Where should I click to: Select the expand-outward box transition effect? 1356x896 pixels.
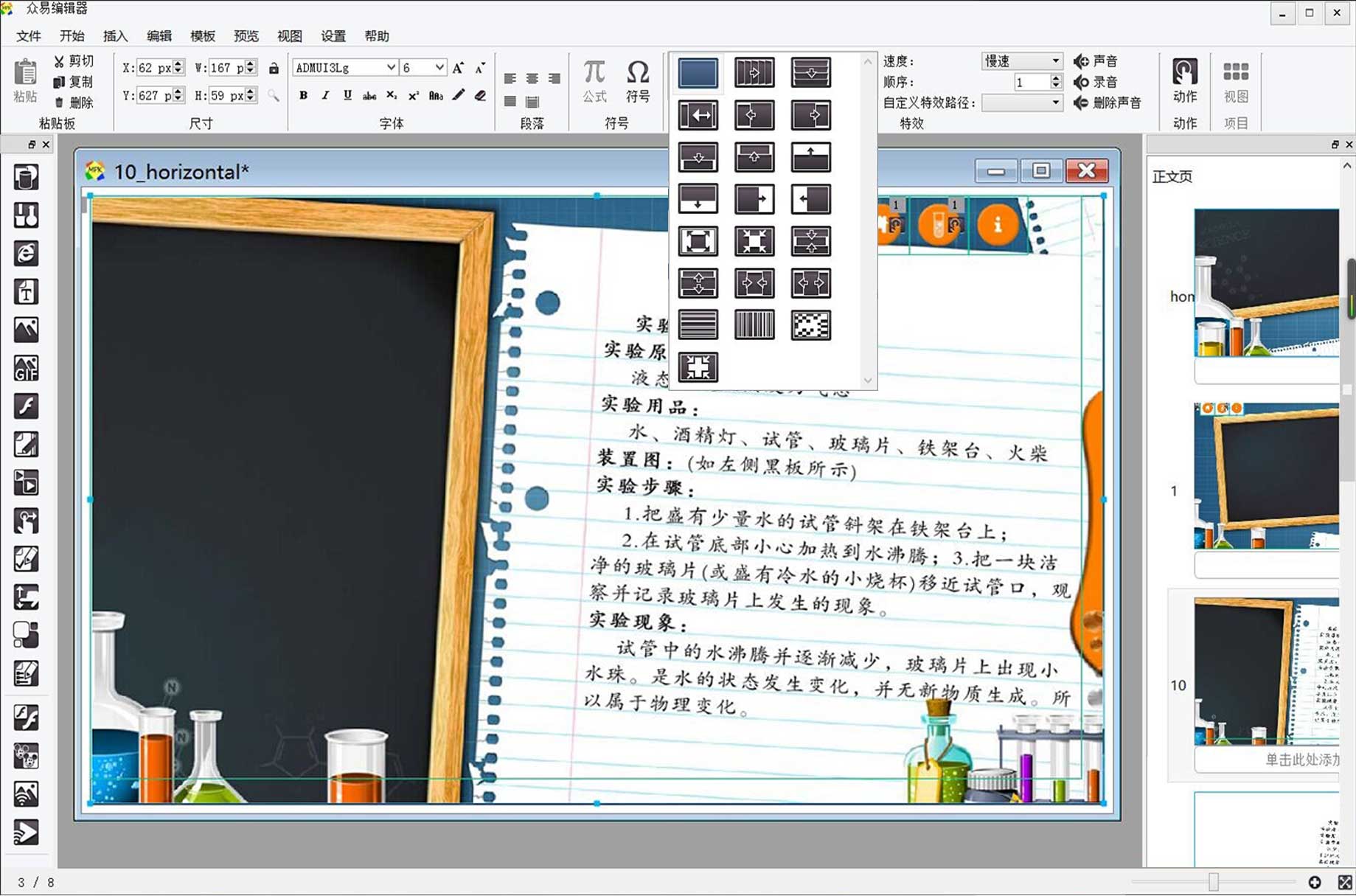pos(698,241)
